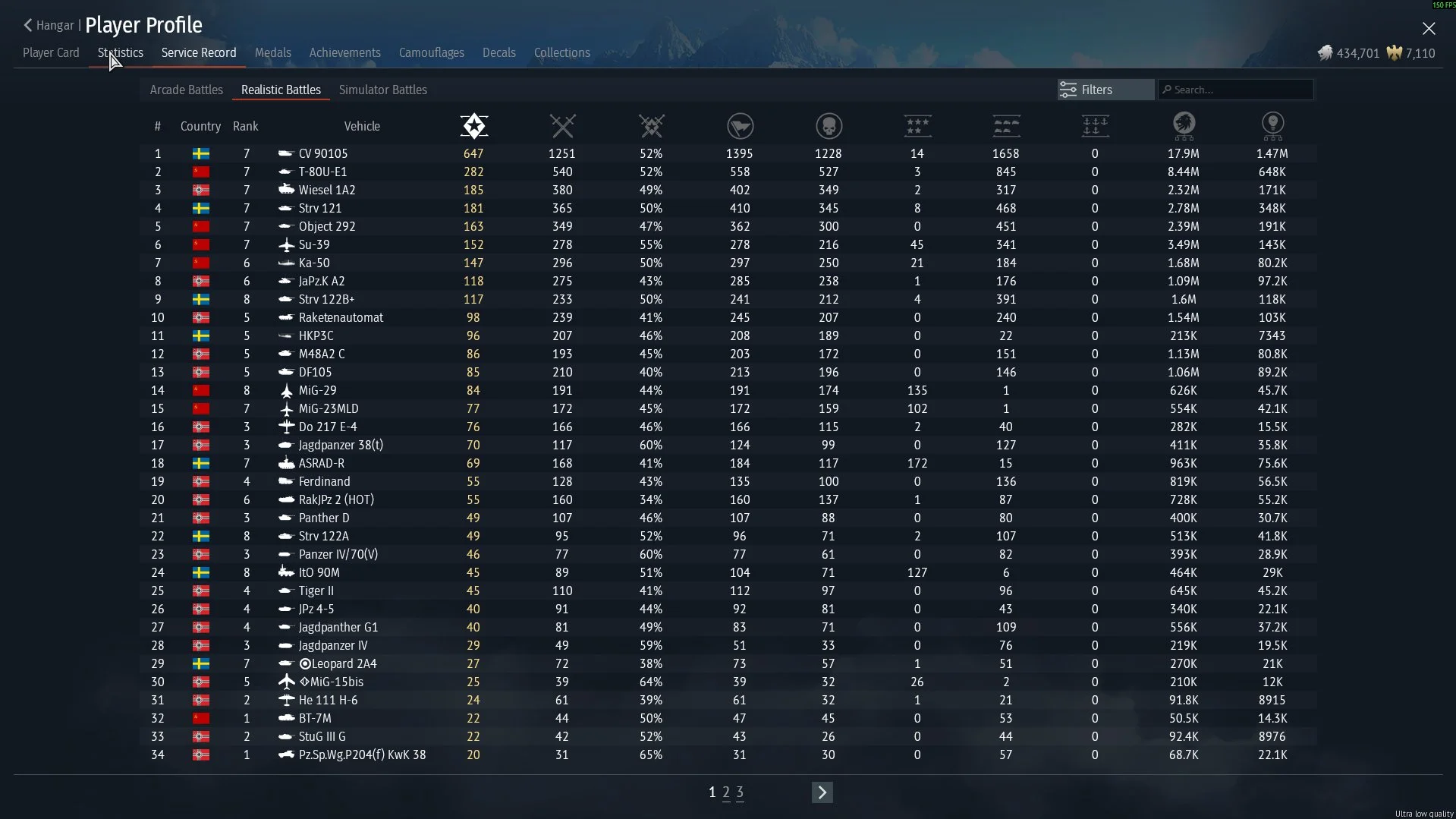Sort by the flag column icon
This screenshot has width=1456, height=819.
pos(740,126)
